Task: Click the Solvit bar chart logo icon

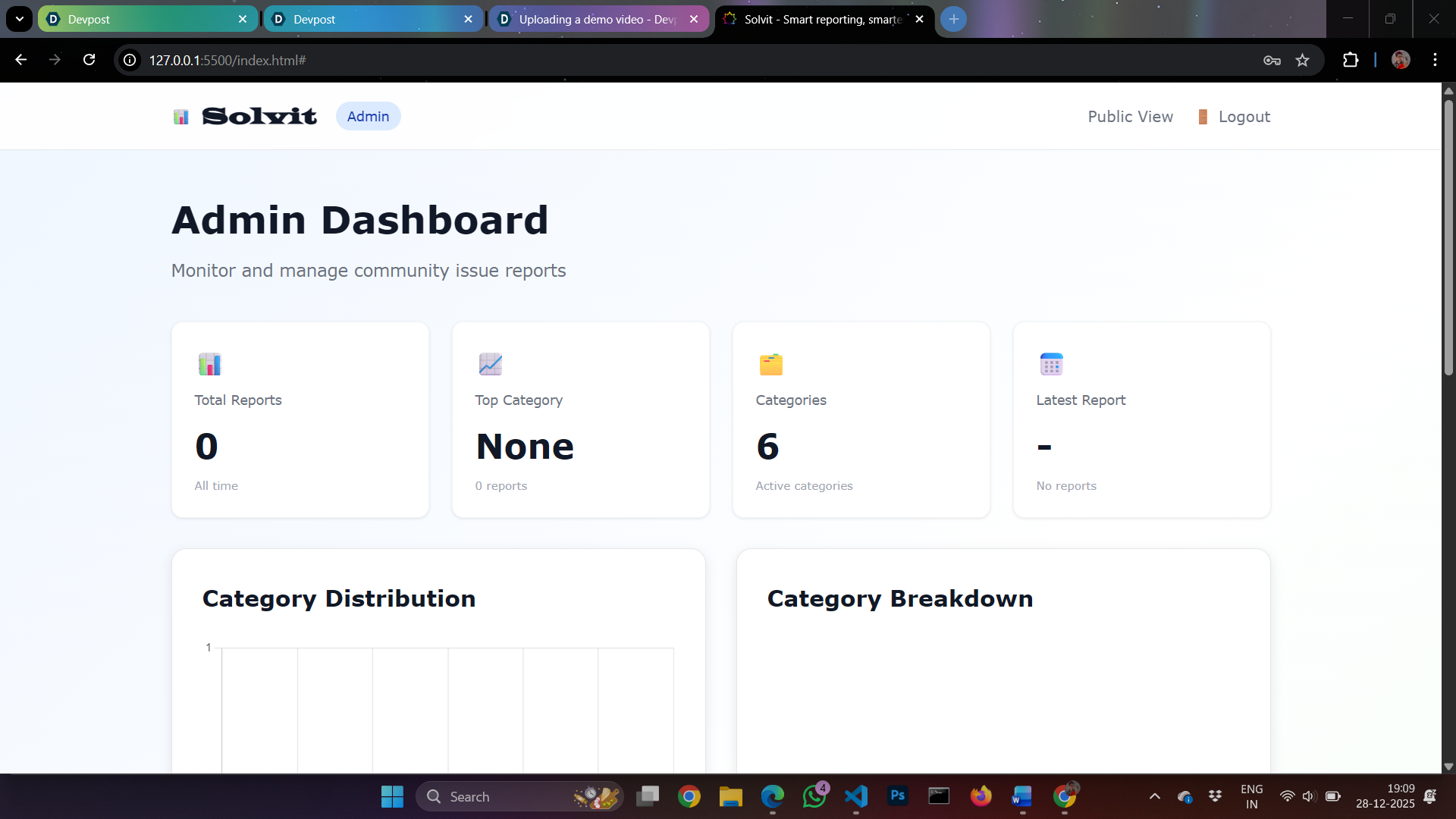Action: pos(180,117)
